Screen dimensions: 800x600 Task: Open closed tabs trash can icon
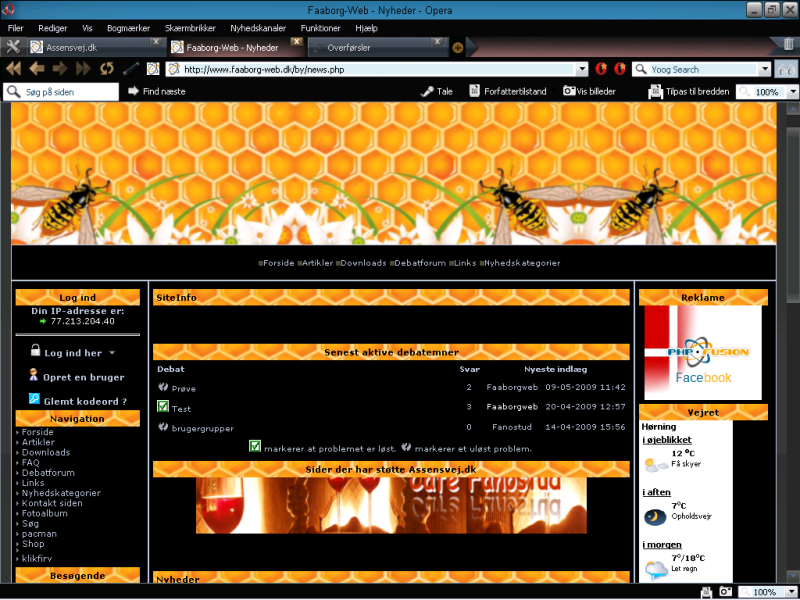click(x=789, y=46)
